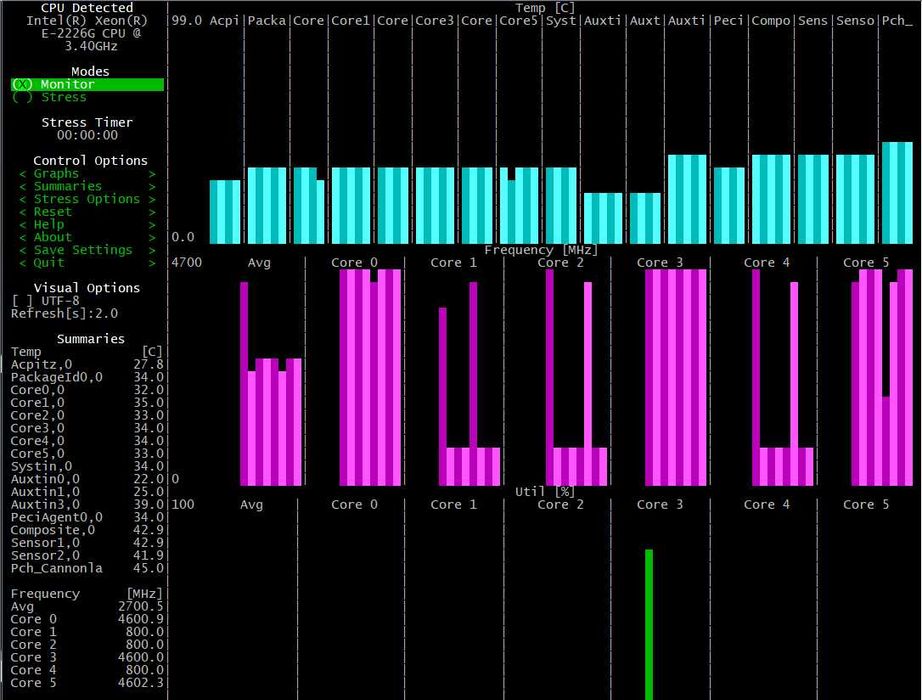Open the Help entry
The image size is (922, 700).
pos(87,225)
